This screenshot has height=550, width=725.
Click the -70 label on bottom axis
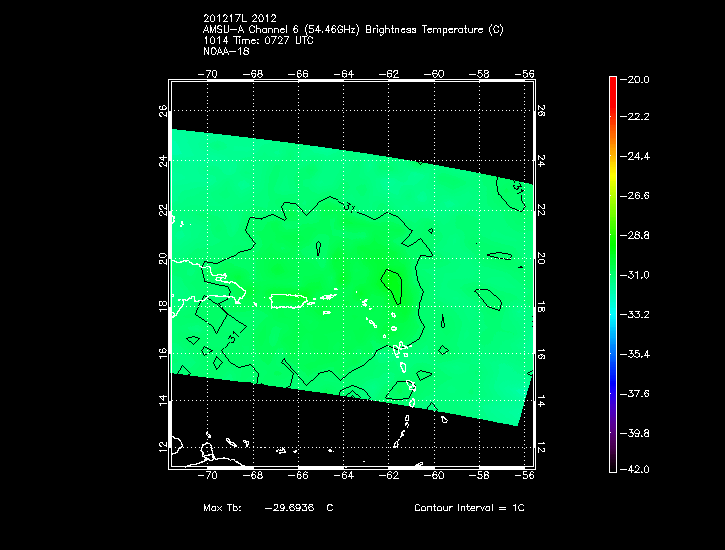(x=210, y=477)
